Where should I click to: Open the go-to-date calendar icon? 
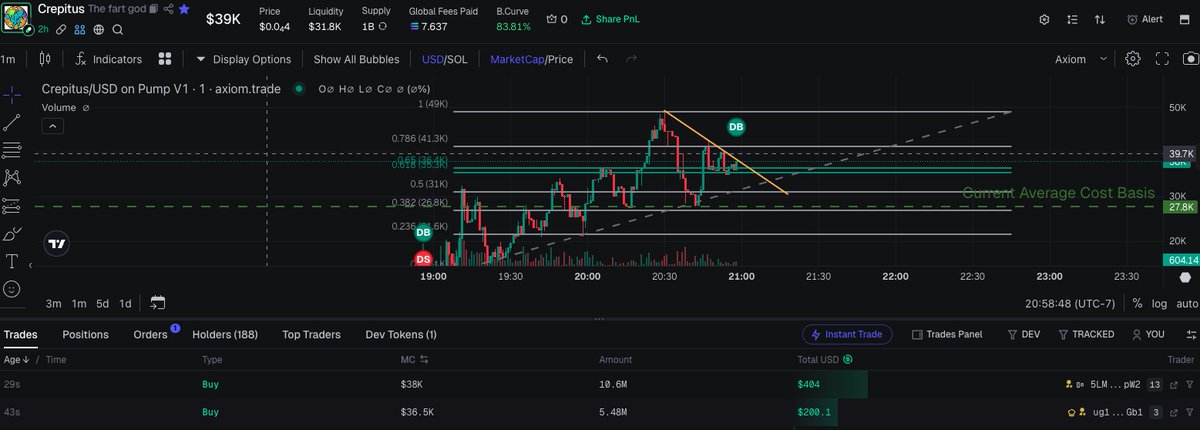tap(157, 303)
